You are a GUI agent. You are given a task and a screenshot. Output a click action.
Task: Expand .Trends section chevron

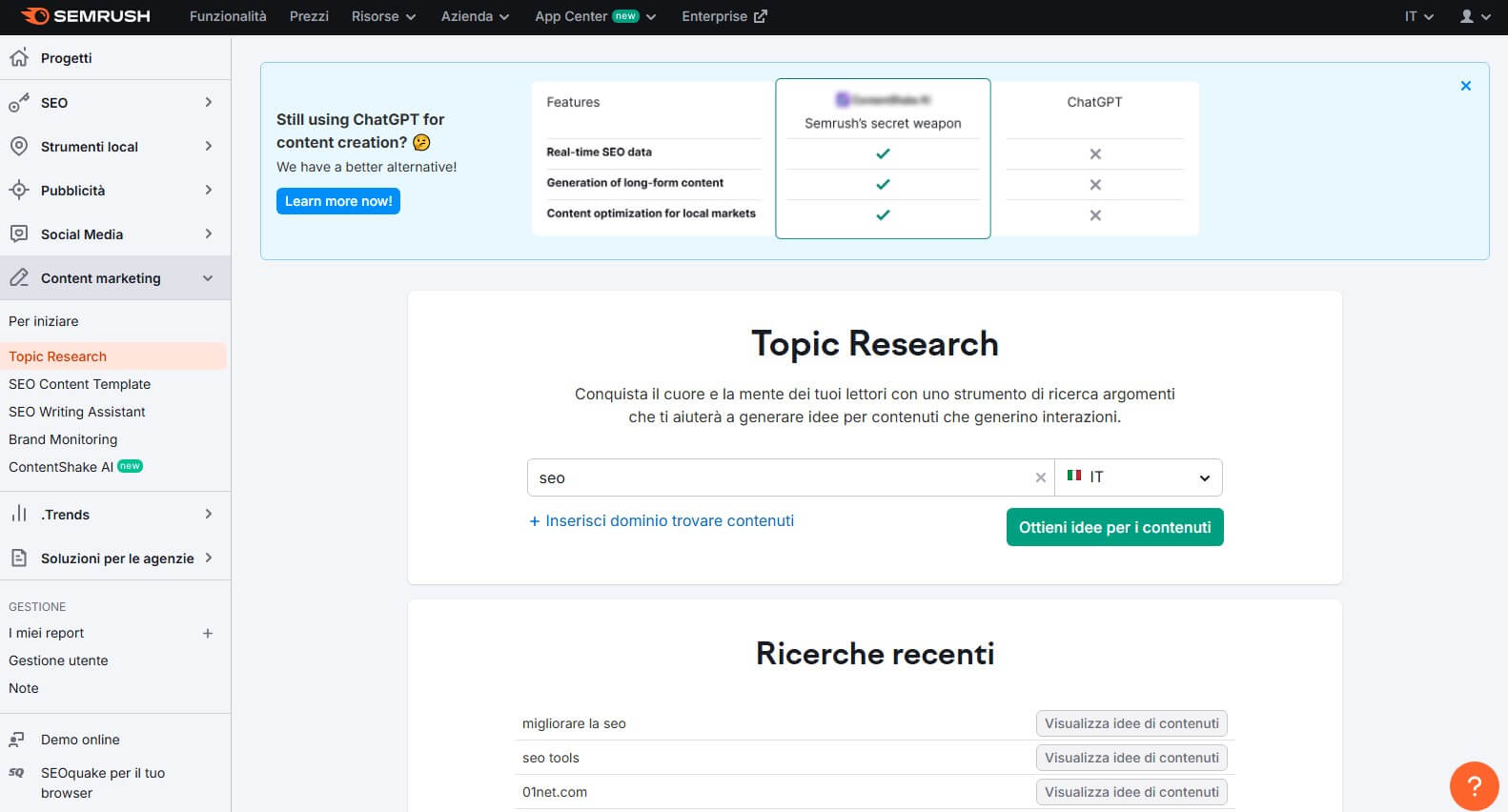tap(209, 514)
